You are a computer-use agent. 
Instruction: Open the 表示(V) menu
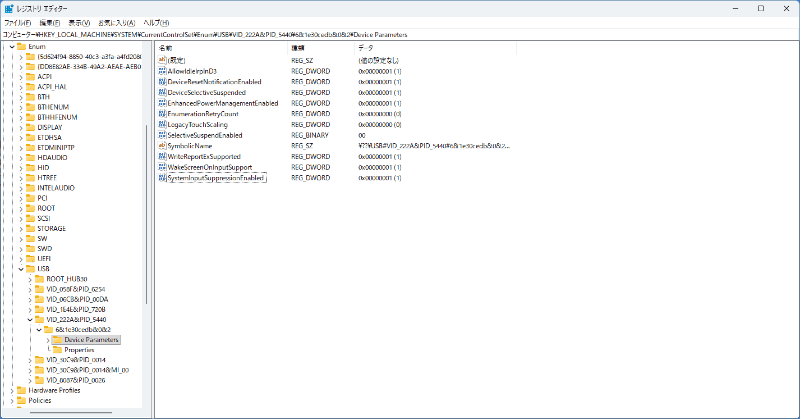(x=79, y=23)
